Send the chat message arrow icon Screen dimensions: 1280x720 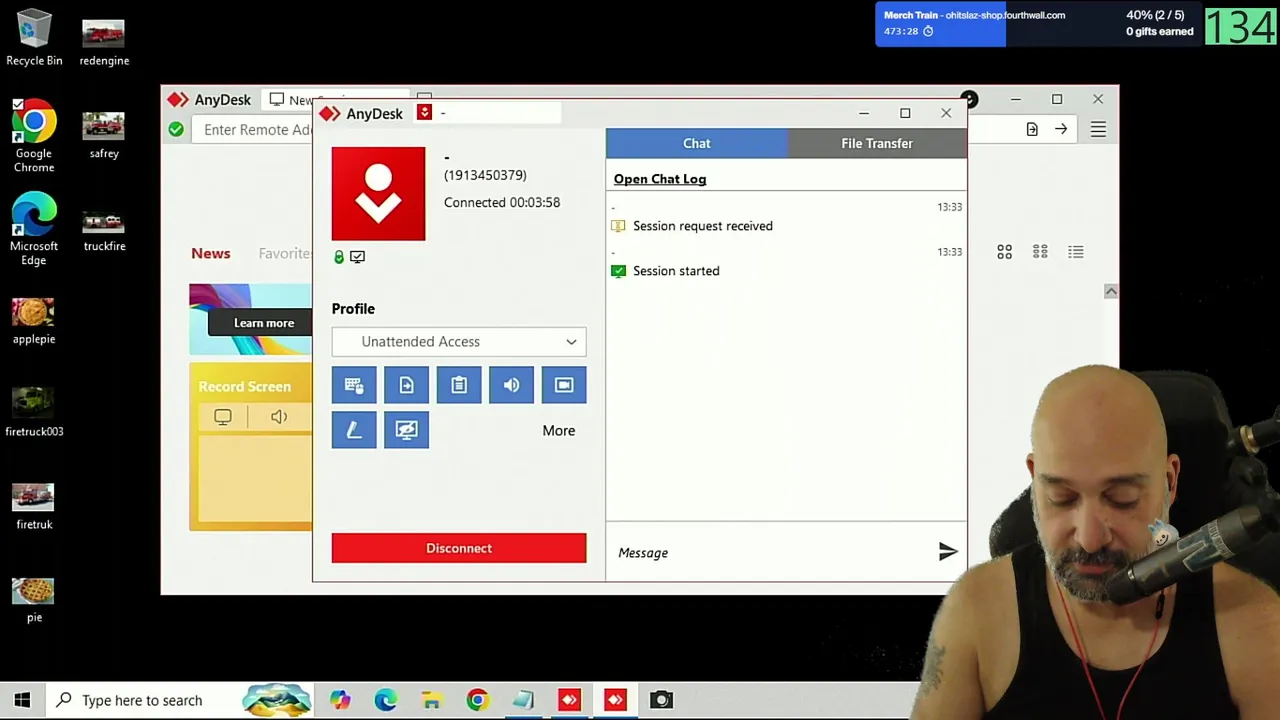pos(948,551)
